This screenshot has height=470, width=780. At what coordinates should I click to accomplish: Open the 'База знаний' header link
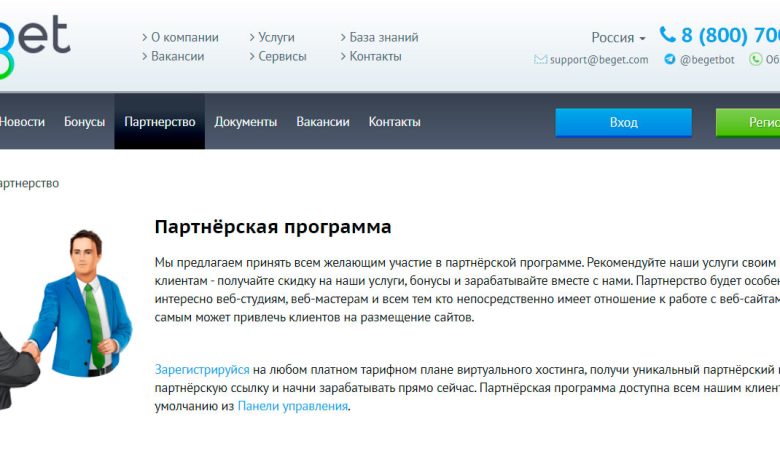tap(384, 37)
